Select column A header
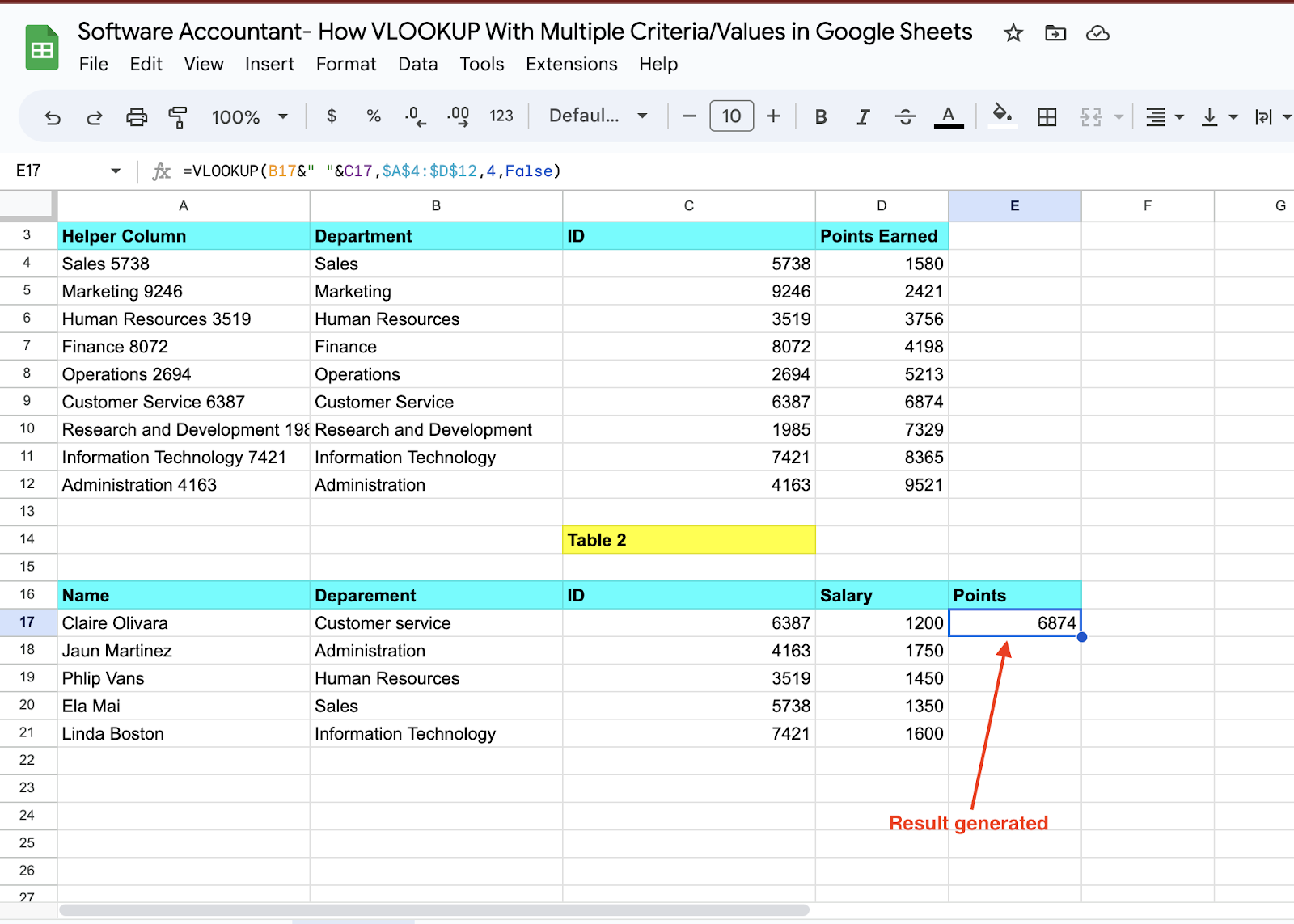The width and height of the screenshot is (1294, 924). pyautogui.click(x=184, y=205)
